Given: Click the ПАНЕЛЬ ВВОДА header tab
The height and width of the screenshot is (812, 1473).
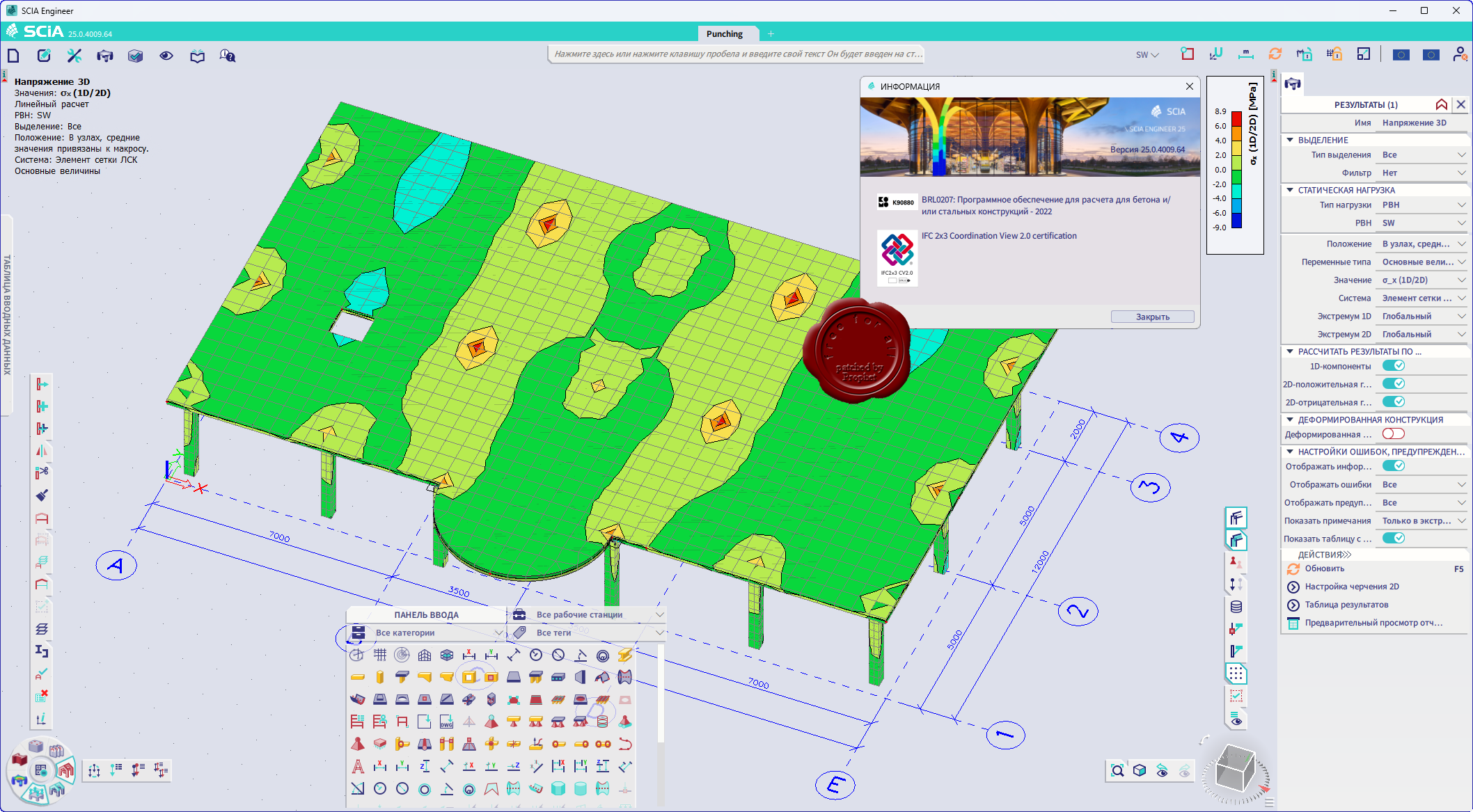Looking at the screenshot, I should [x=426, y=614].
